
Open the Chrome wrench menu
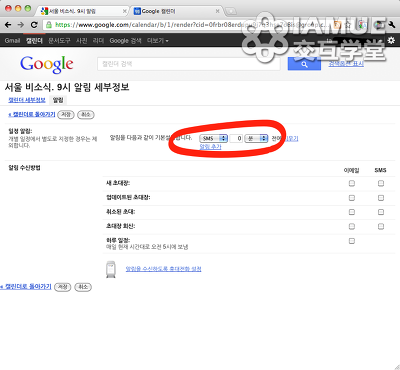tap(392, 25)
